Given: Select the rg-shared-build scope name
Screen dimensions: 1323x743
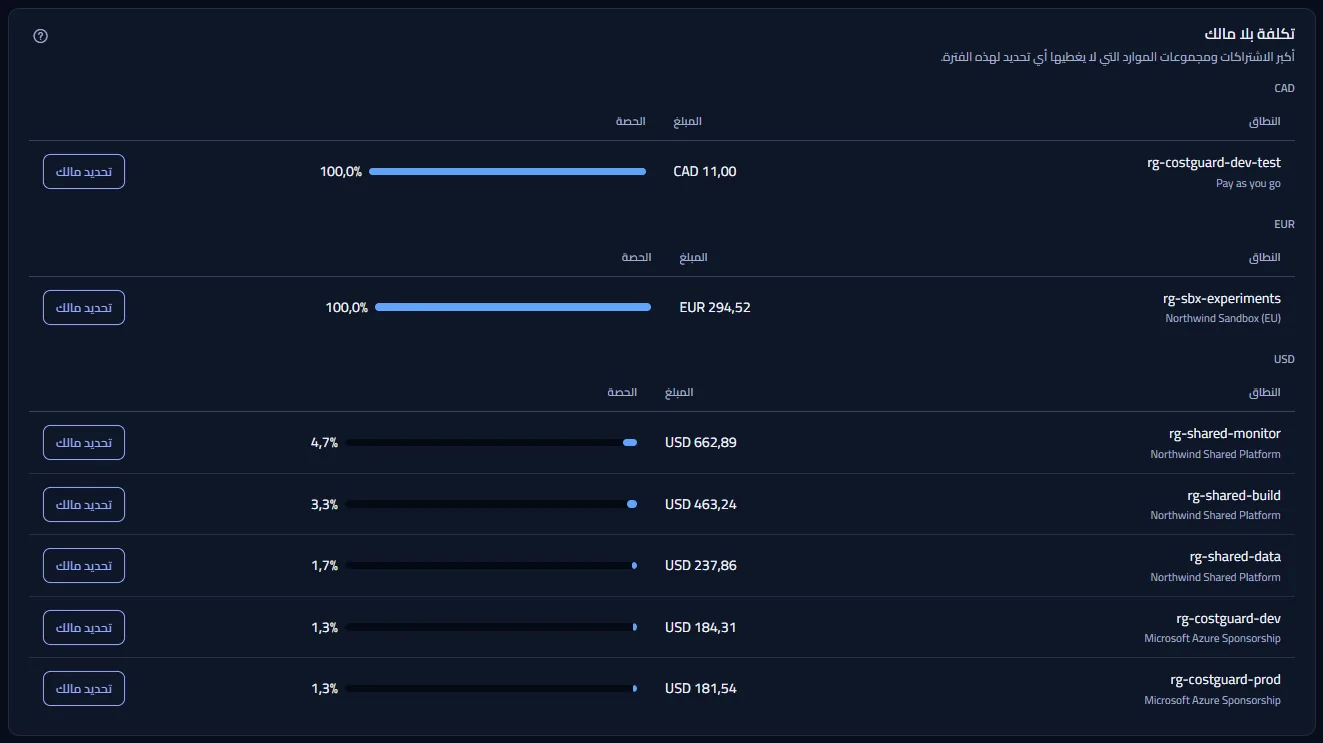Looking at the screenshot, I should [1234, 495].
